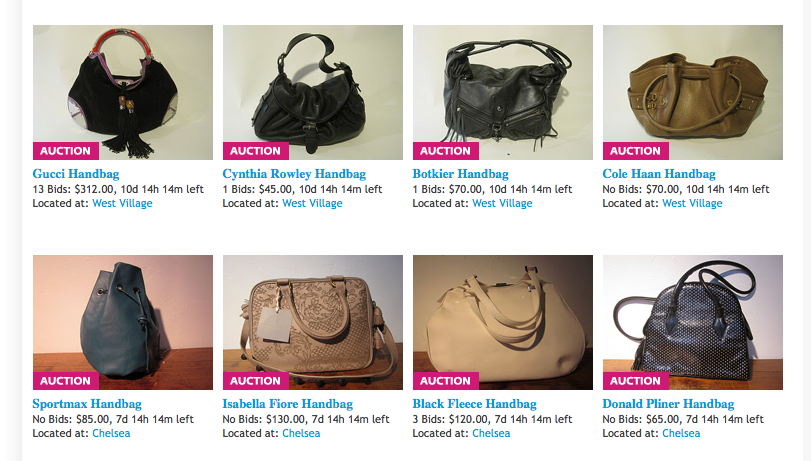Click the AUCTION badge on Gucci photo
Viewport: 811px width, 461px height.
click(x=66, y=151)
